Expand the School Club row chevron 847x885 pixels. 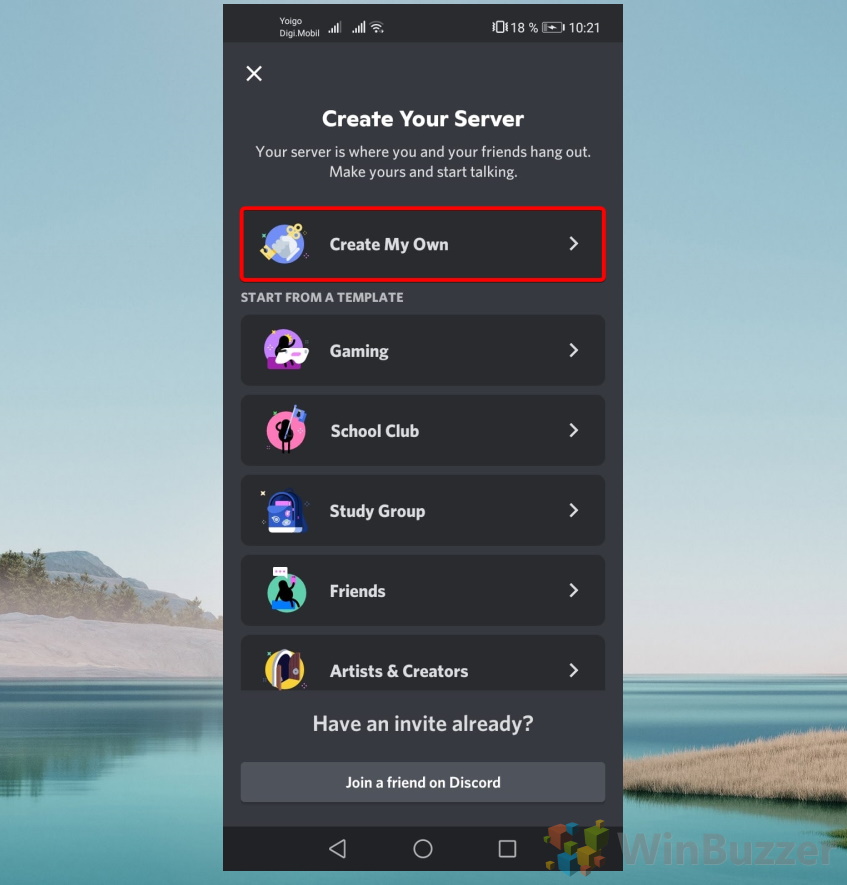[x=573, y=431]
